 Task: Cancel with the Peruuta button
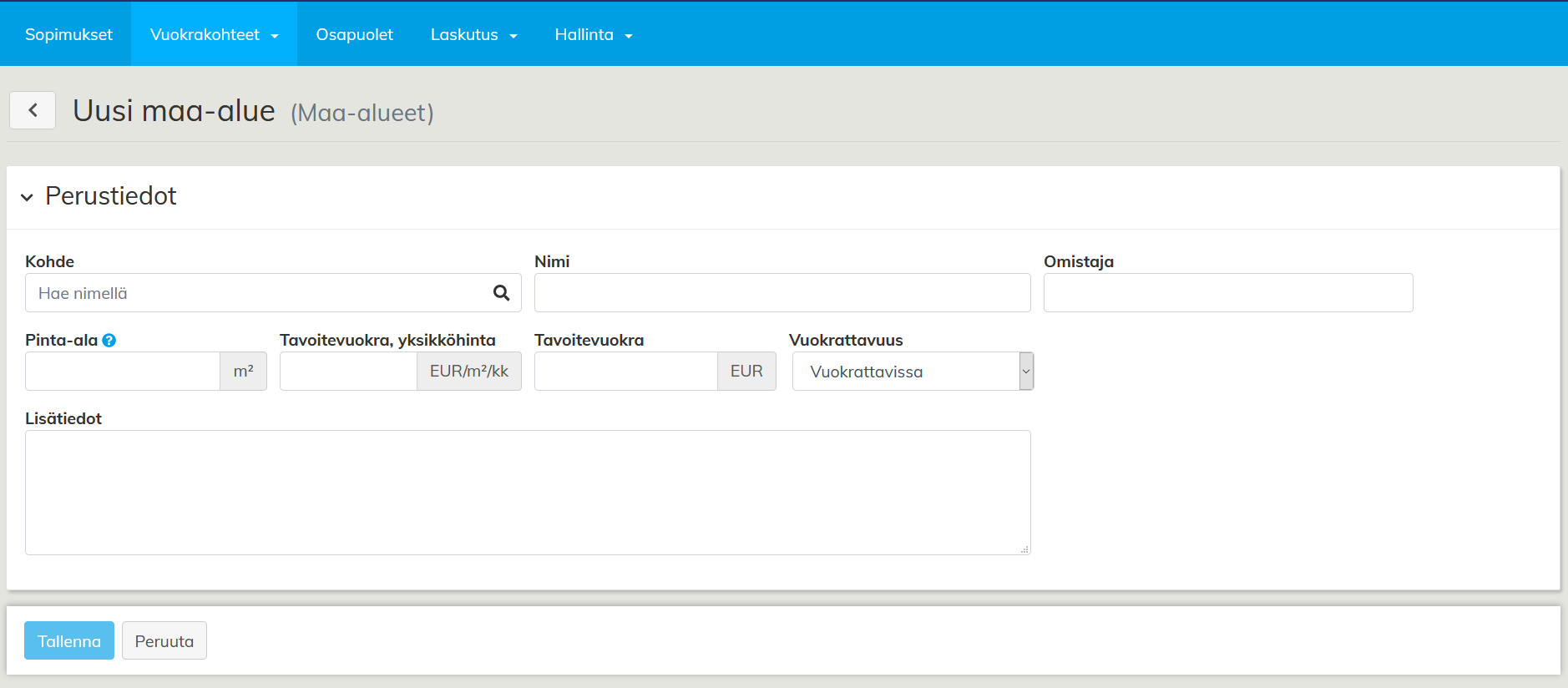(x=164, y=641)
